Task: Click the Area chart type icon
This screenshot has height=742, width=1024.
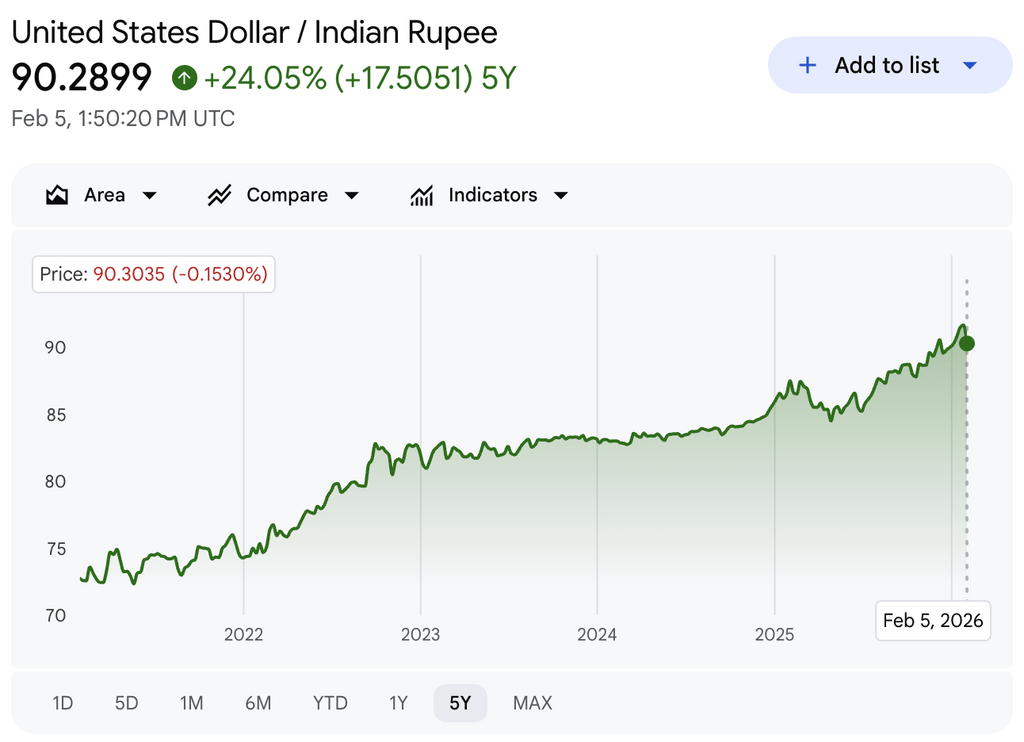Action: (x=57, y=195)
